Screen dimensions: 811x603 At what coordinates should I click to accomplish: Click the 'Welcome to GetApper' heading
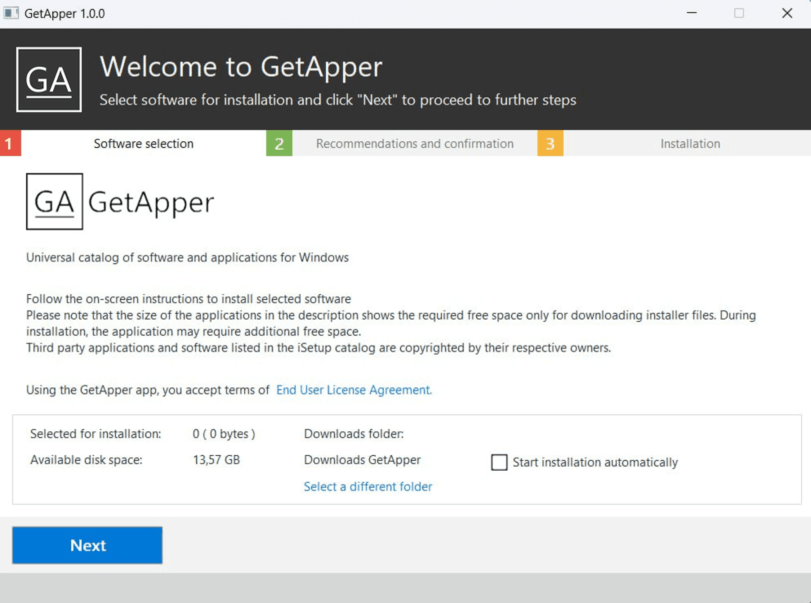tap(241, 67)
